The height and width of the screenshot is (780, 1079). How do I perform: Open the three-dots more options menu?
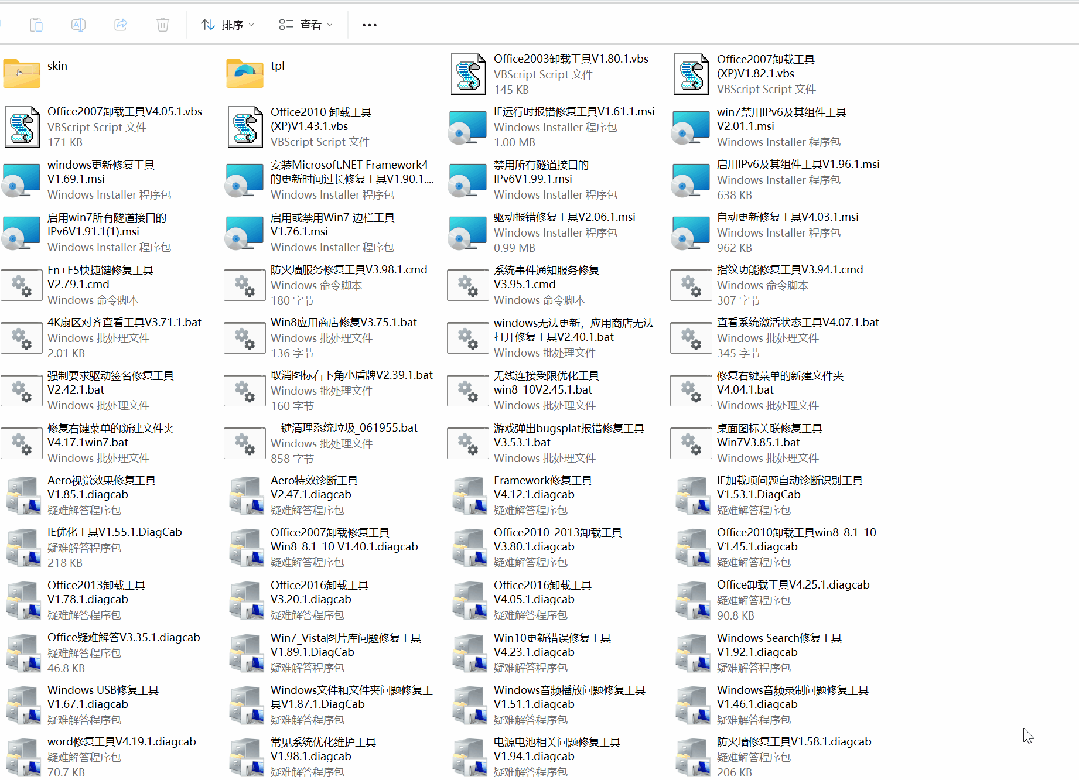pyautogui.click(x=369, y=24)
